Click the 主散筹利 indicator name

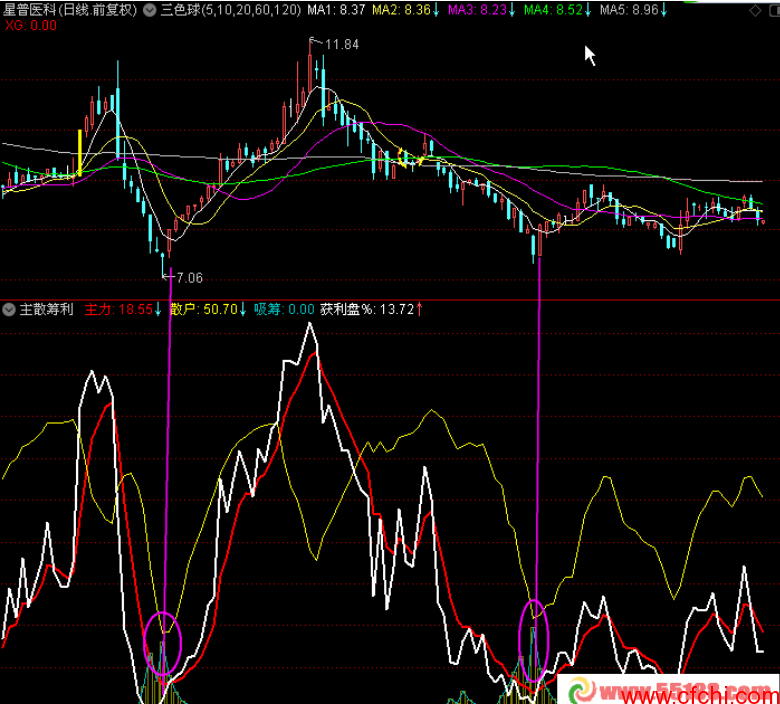pos(46,309)
